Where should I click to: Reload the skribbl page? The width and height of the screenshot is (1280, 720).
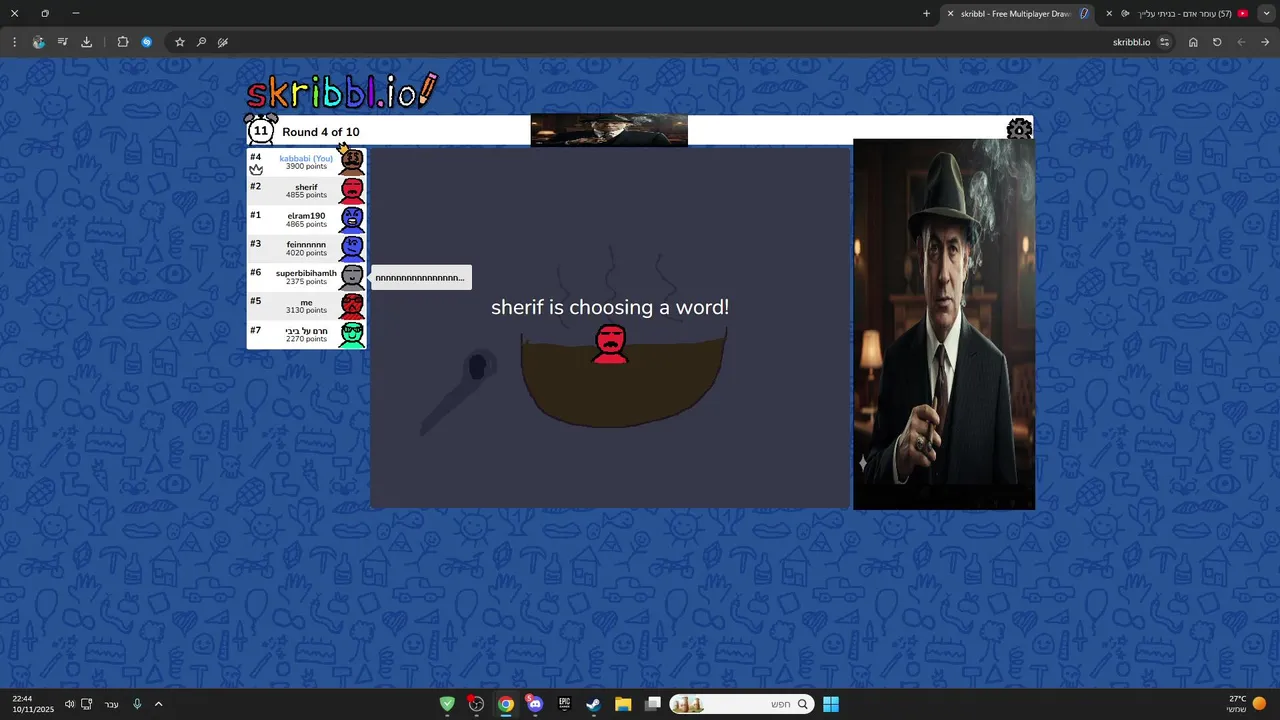1217,42
